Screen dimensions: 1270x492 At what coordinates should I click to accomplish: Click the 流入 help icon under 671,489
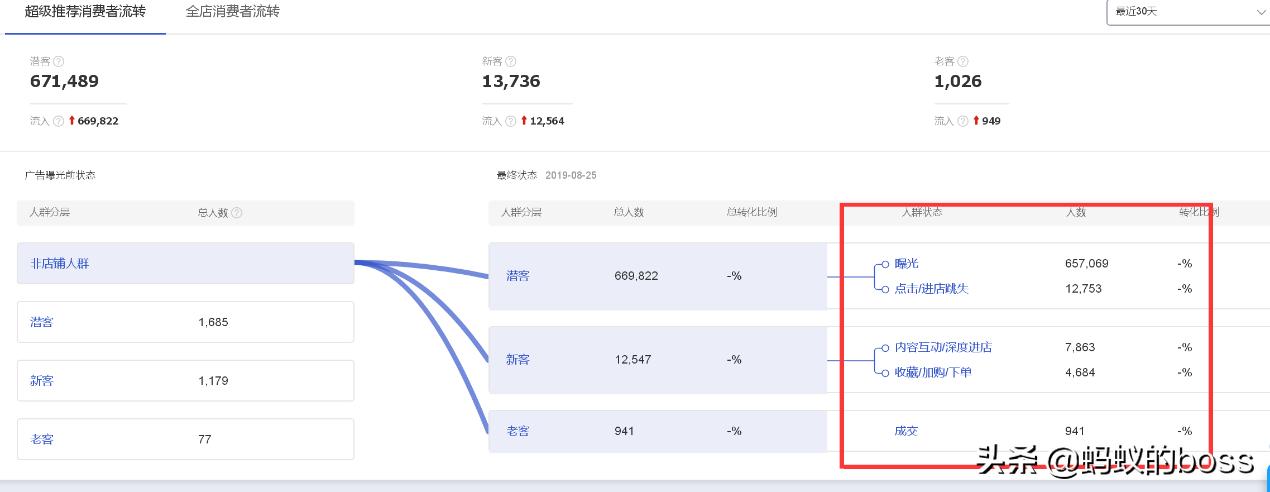pyautogui.click(x=58, y=121)
